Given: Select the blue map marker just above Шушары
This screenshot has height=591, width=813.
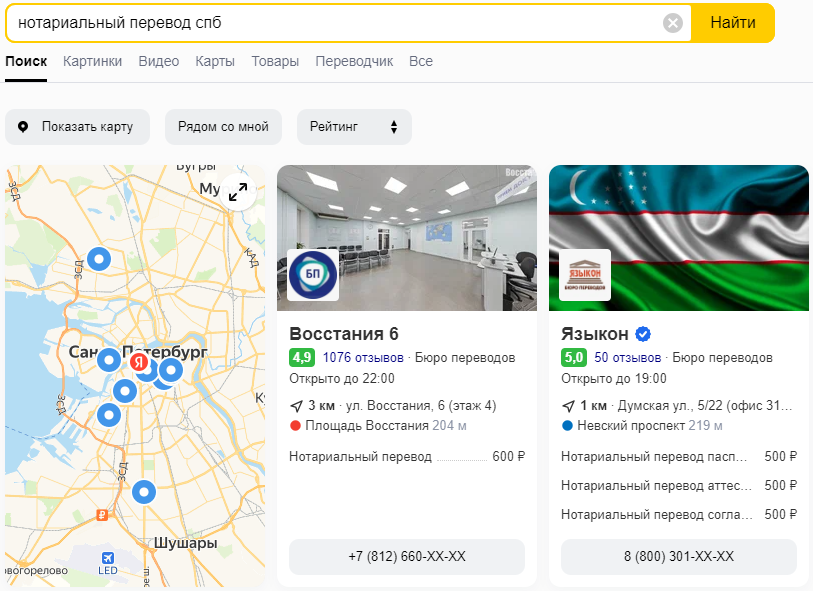Looking at the screenshot, I should pyautogui.click(x=144, y=492).
